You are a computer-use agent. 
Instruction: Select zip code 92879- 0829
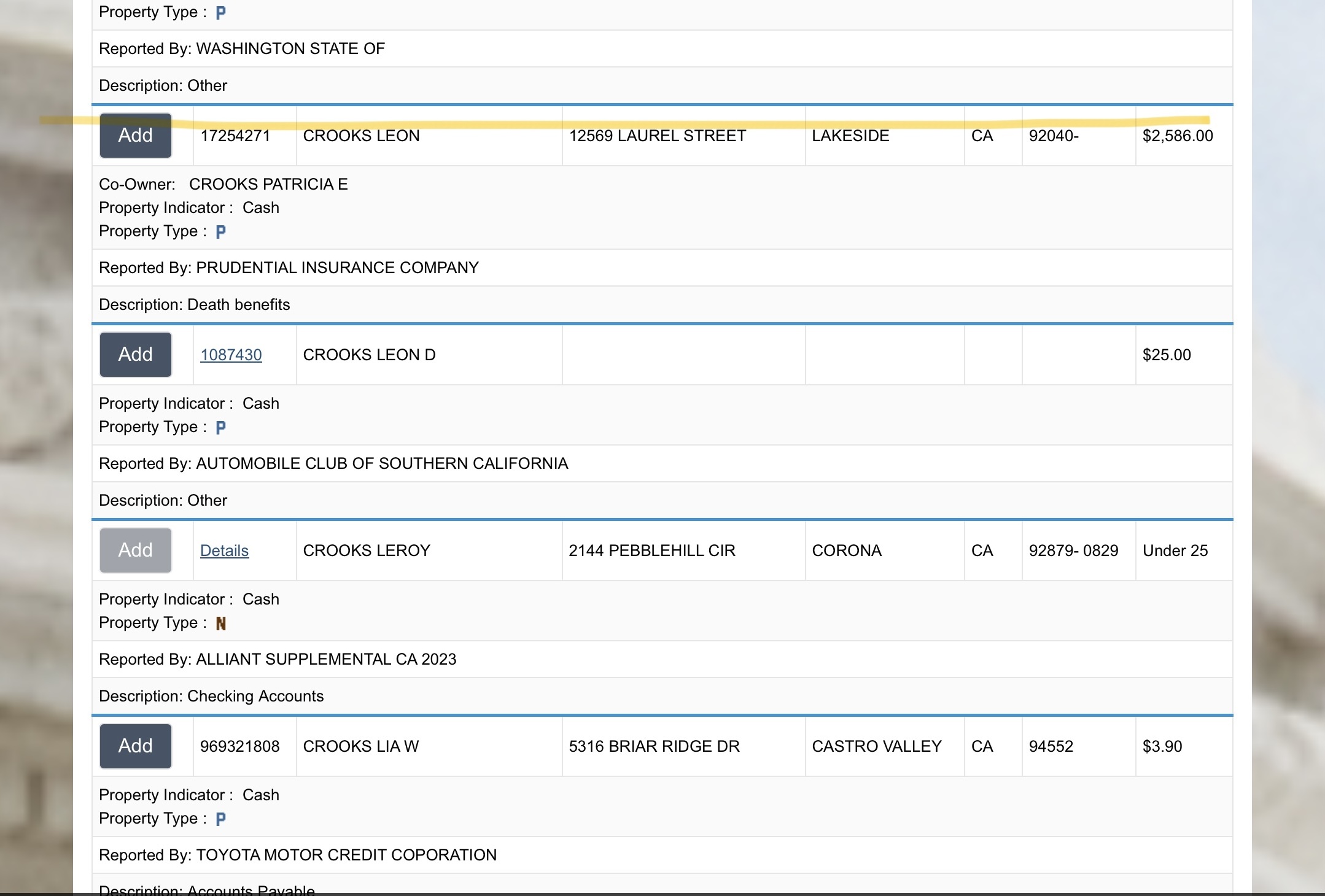1073,550
